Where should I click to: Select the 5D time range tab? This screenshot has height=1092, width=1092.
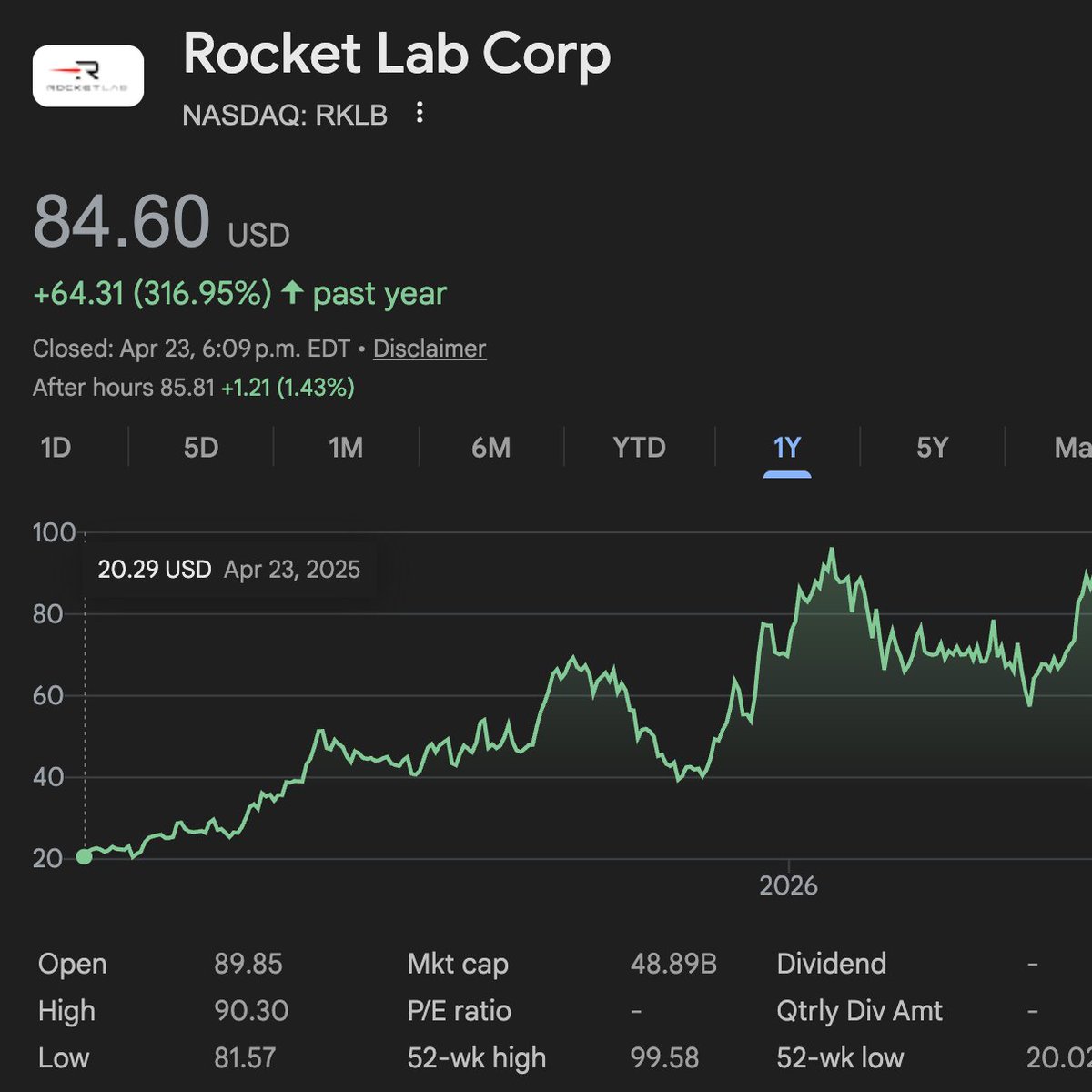201,448
